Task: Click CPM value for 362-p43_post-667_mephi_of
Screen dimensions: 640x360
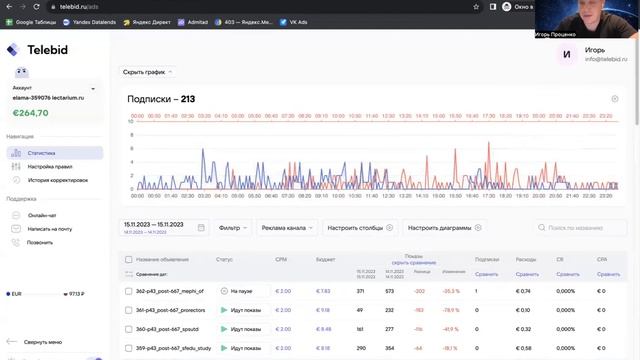Action: click(x=283, y=291)
